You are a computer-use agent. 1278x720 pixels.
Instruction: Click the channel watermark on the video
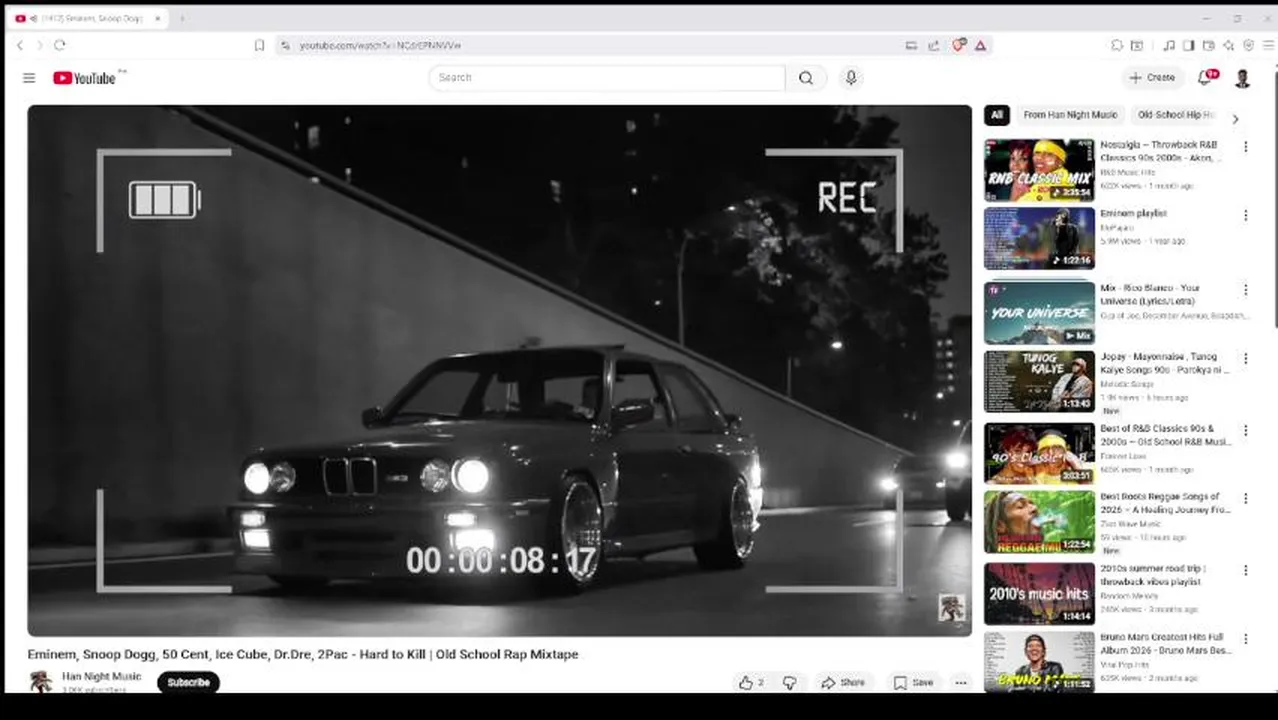[950, 608]
